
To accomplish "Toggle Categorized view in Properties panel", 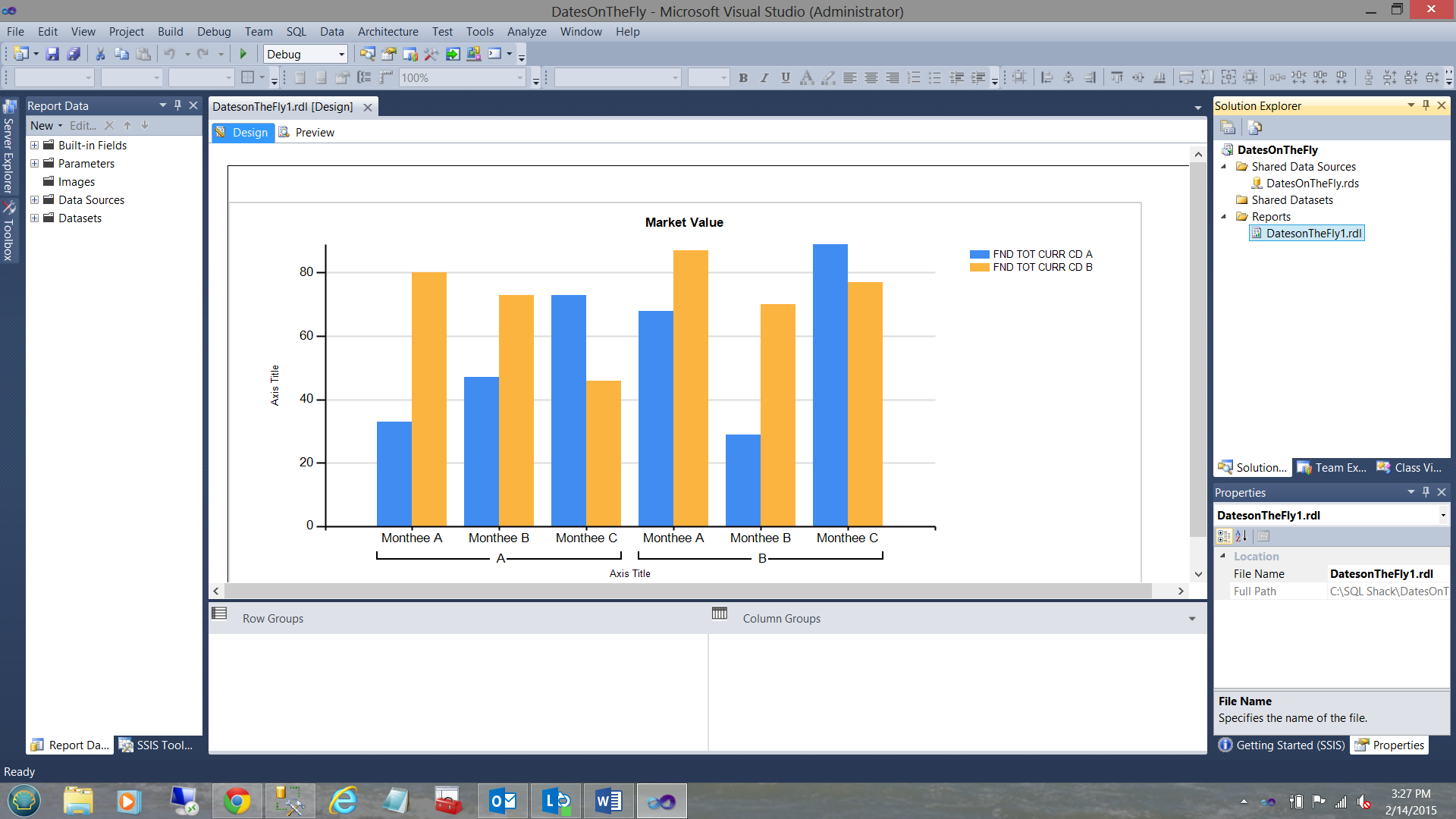I will (1224, 536).
